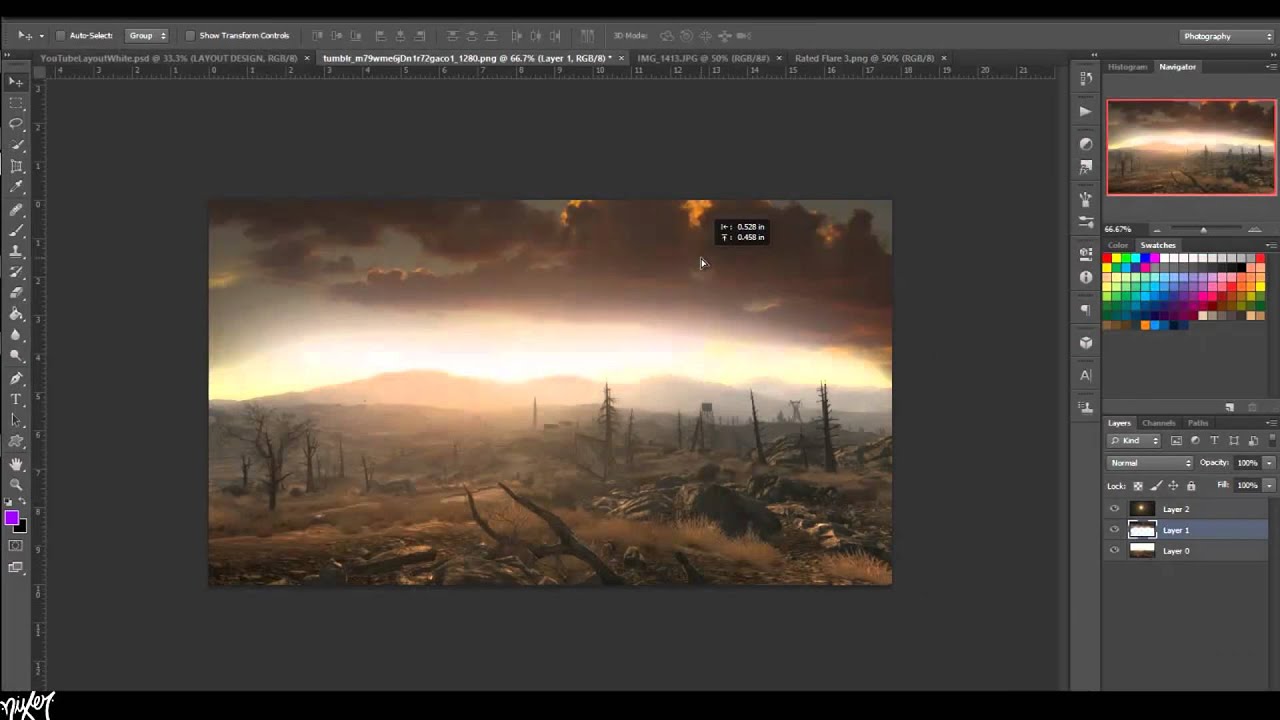Adjust the Navigator zoom slider
This screenshot has width=1280, height=720.
click(x=1203, y=230)
